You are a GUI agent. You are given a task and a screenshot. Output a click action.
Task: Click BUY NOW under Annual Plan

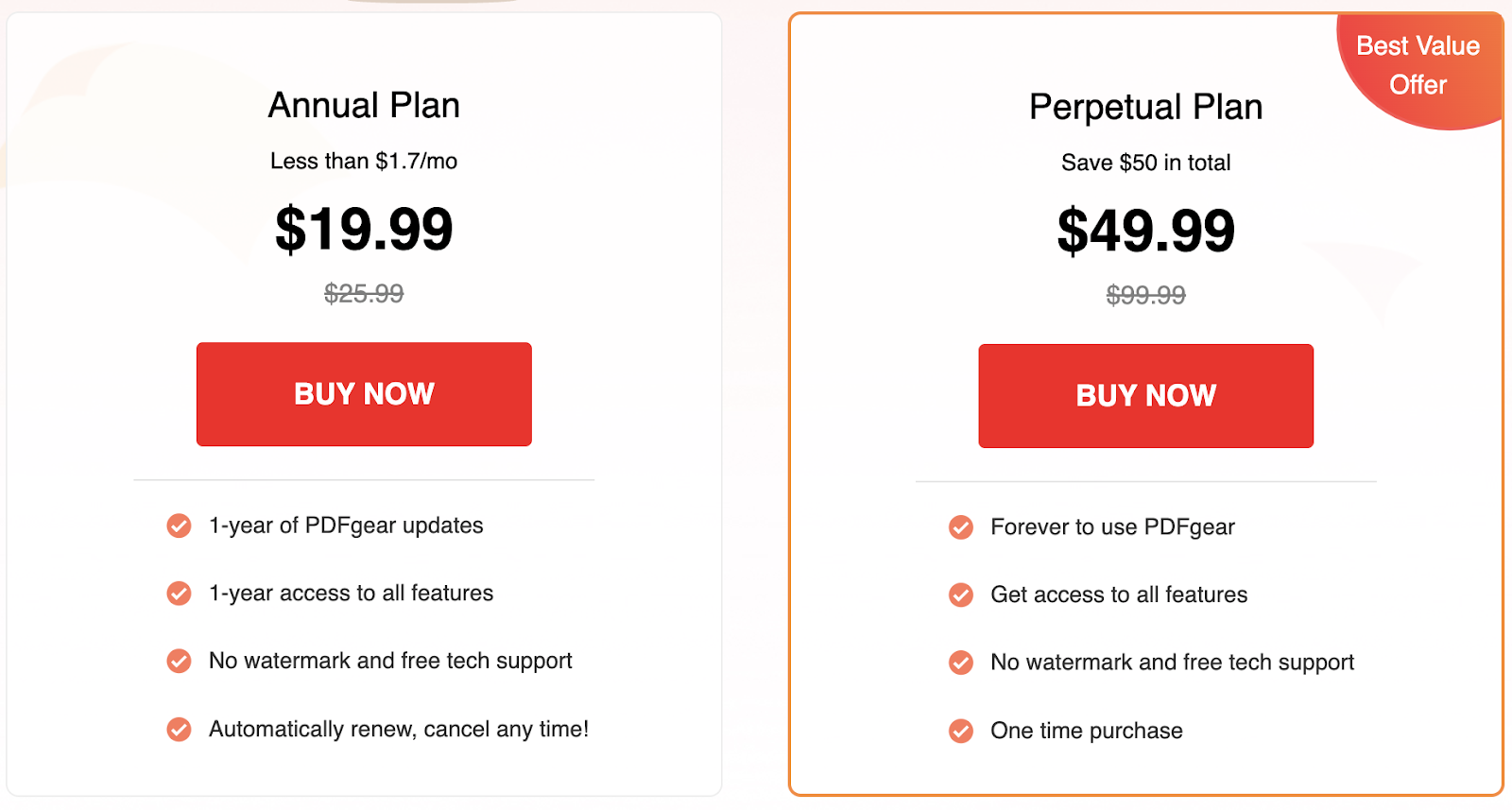(364, 394)
